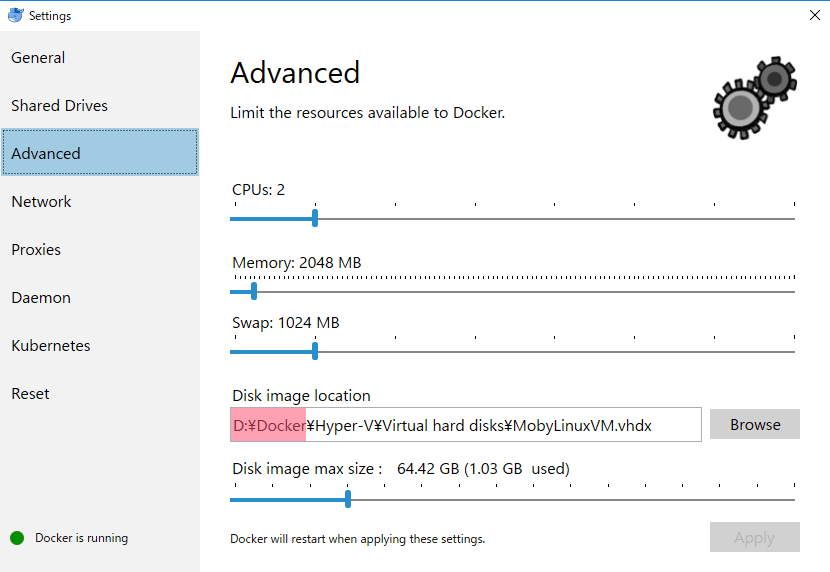Close the Settings window
The image size is (830, 572).
click(x=815, y=15)
